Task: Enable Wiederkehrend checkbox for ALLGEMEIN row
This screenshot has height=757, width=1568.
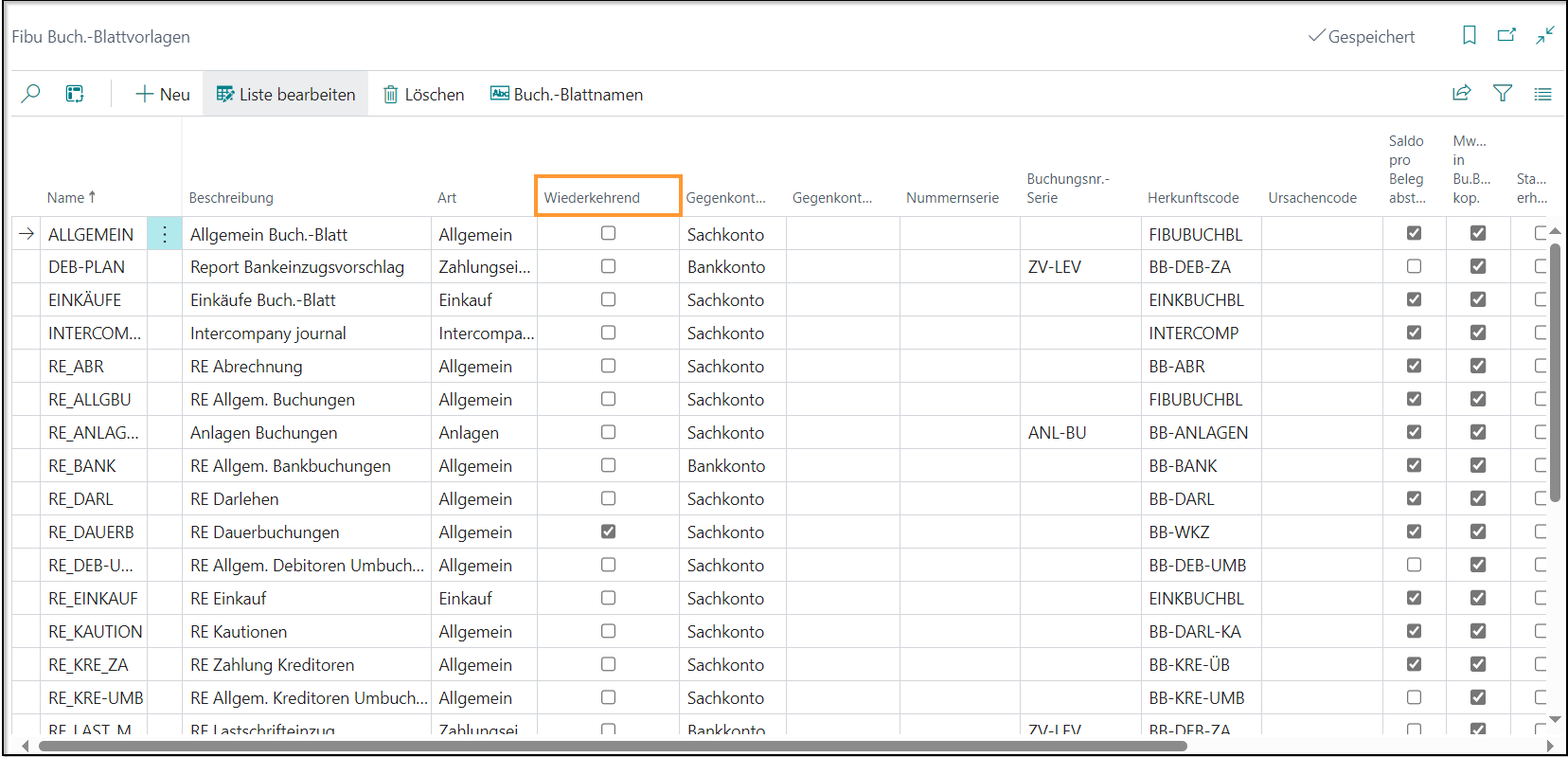Action: (x=608, y=233)
